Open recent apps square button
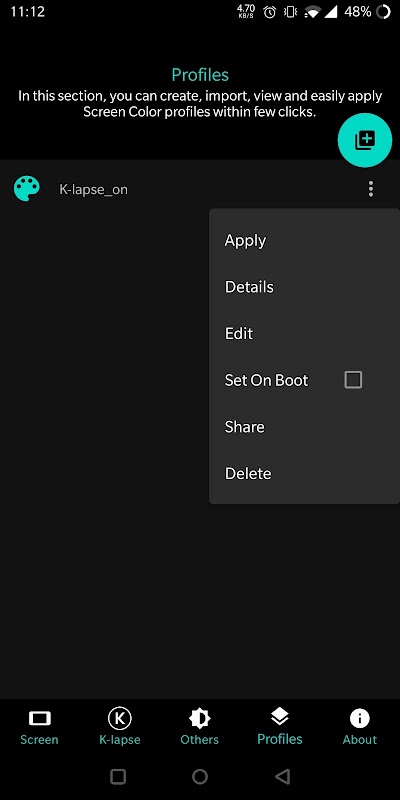The width and height of the screenshot is (400, 800). [x=118, y=777]
